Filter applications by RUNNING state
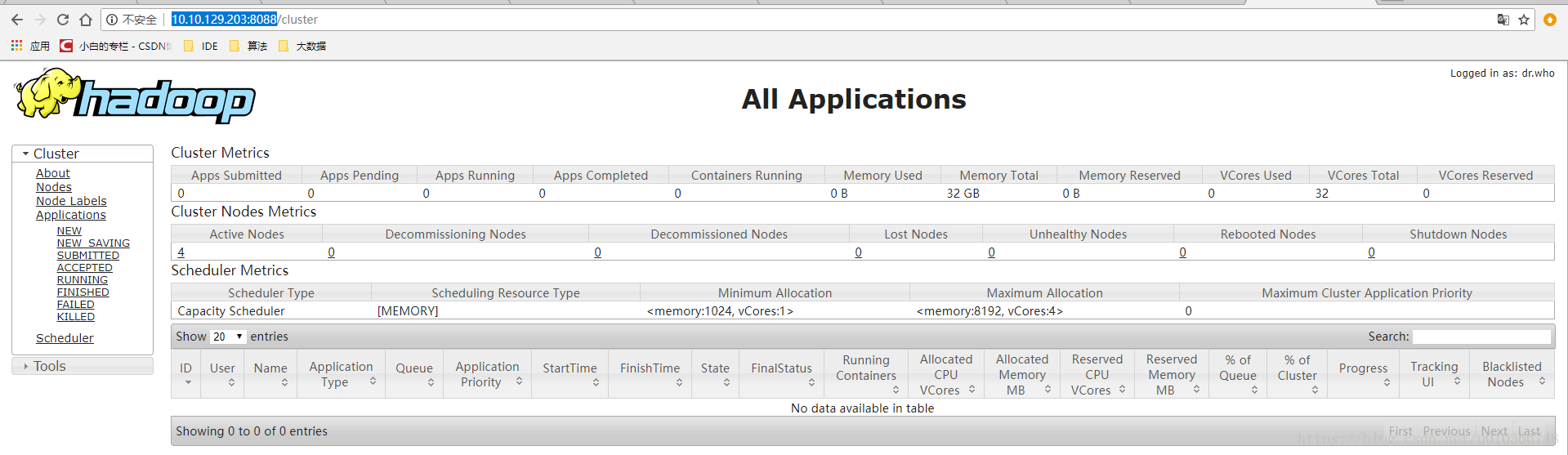The width and height of the screenshot is (1568, 455). [x=83, y=280]
